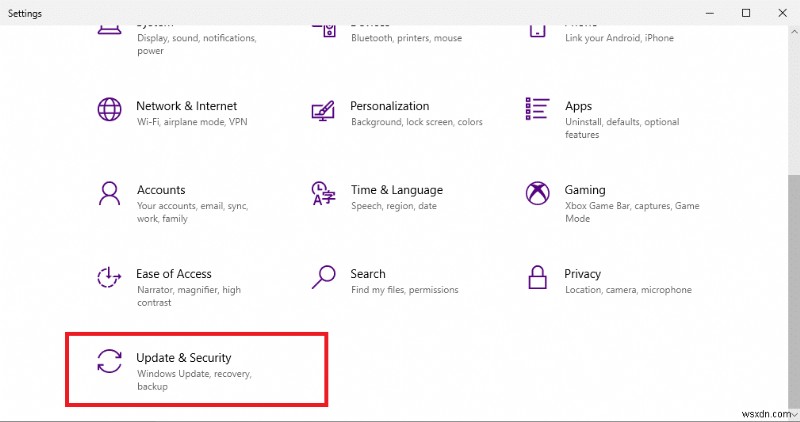Click the Ease of Access icon
Screen dimensions: 800x422
[x=109, y=277]
